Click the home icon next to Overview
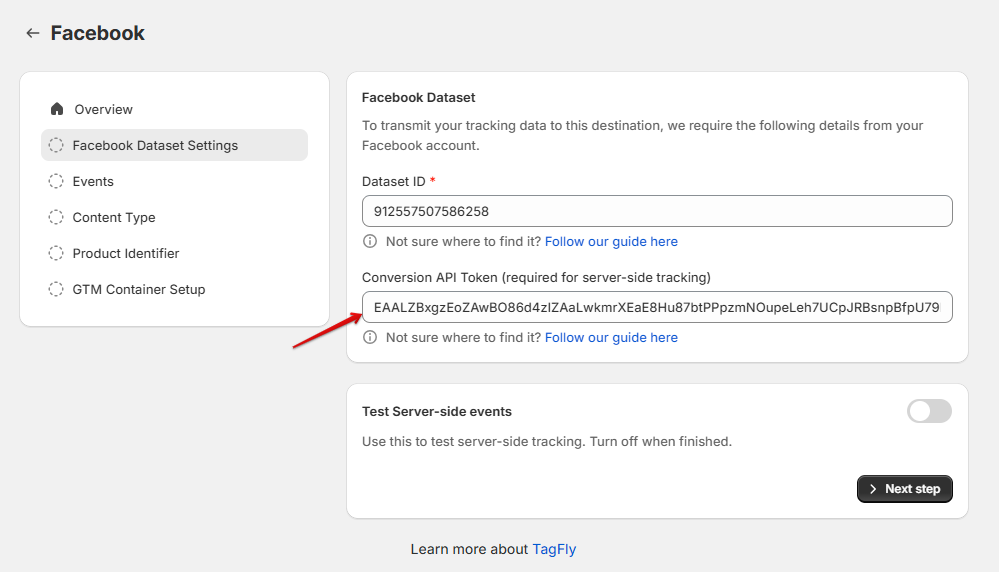Image resolution: width=999 pixels, height=572 pixels. click(x=56, y=109)
